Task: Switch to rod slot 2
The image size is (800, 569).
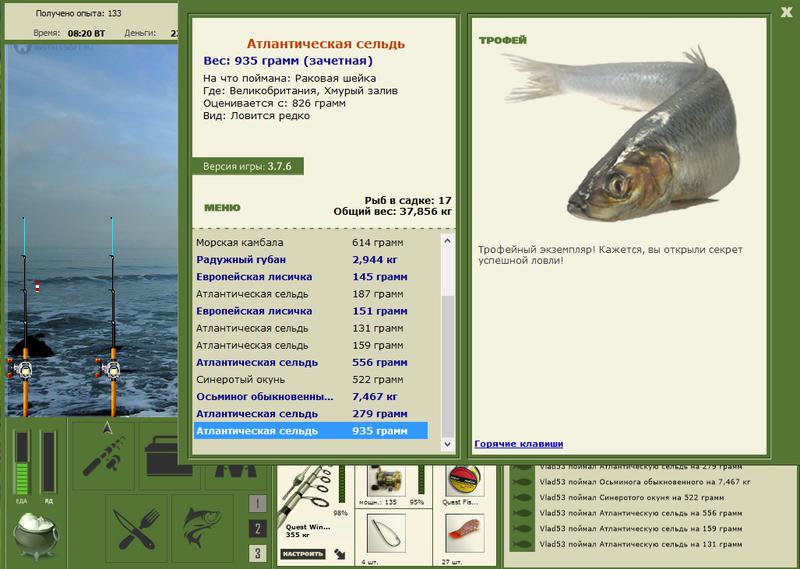Action: 258,529
